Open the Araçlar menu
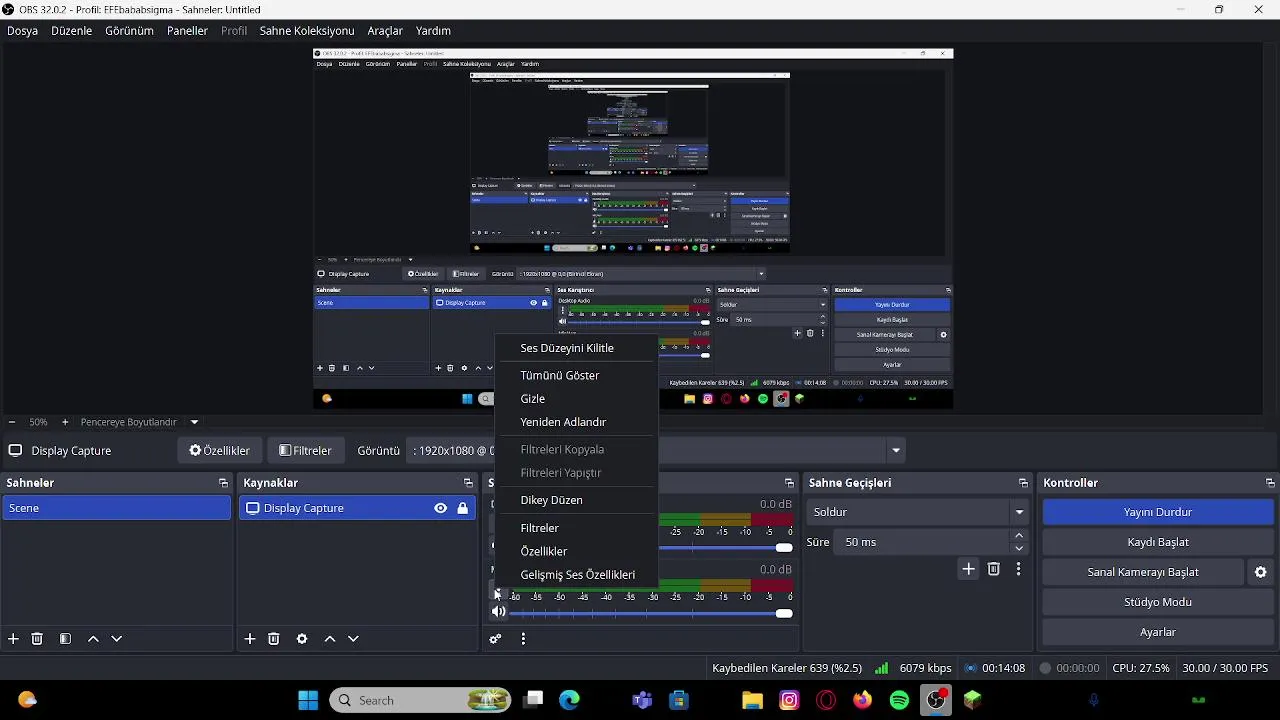1280x720 pixels. [x=385, y=31]
